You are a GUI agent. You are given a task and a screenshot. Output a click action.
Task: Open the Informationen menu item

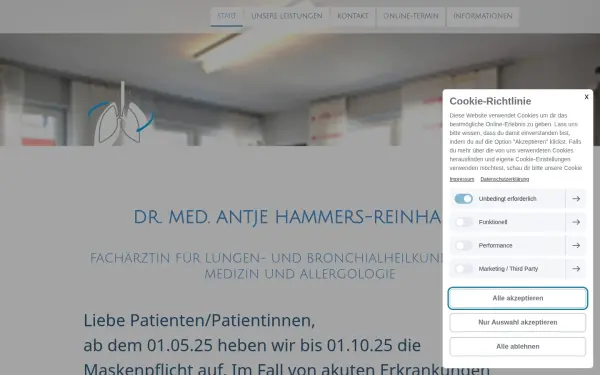(x=483, y=16)
